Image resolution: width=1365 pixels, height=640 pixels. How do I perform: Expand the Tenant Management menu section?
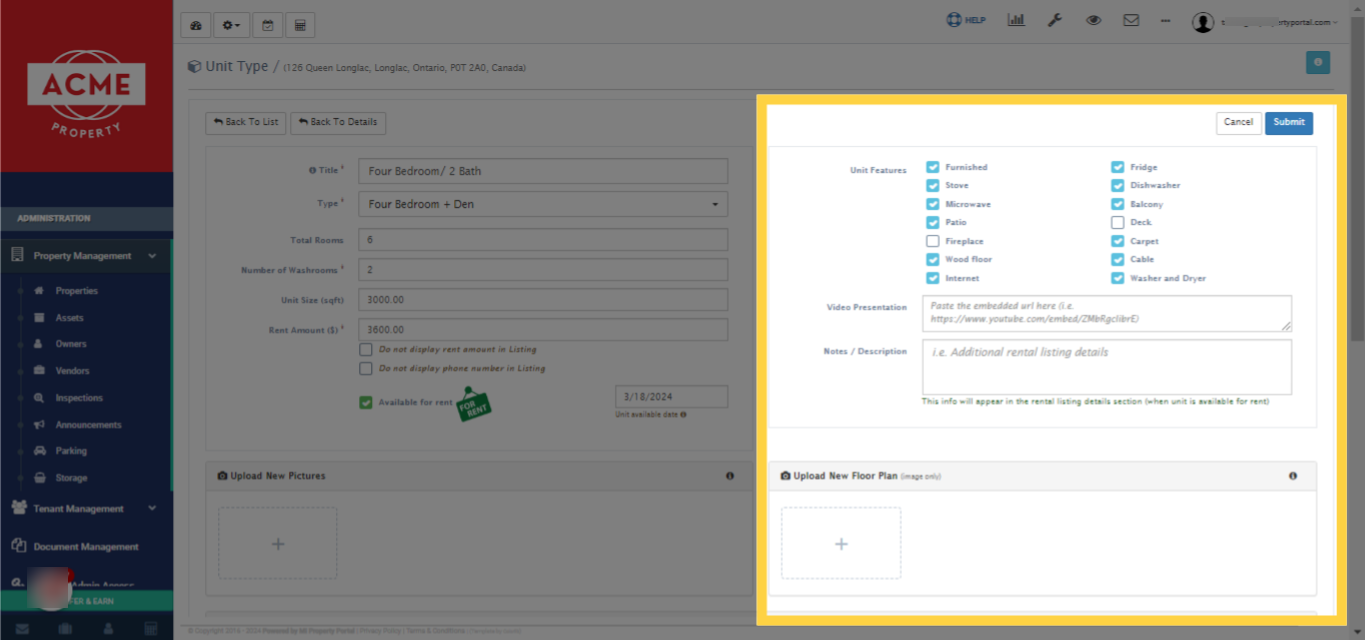(86, 508)
